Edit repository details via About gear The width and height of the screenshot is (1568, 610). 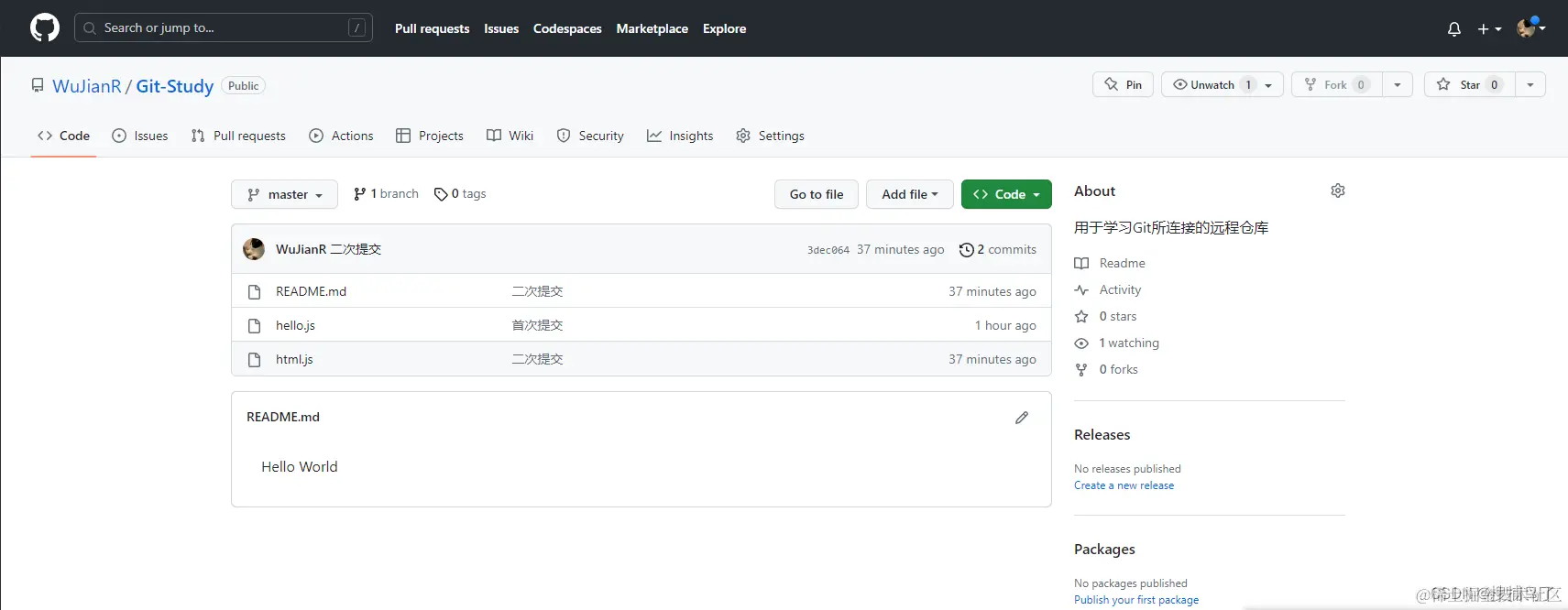point(1338,191)
